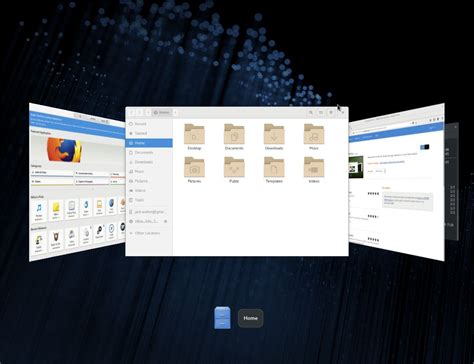474x364 pixels.
Task: Go to Videos in the Files sidebar
Action: [x=149, y=190]
